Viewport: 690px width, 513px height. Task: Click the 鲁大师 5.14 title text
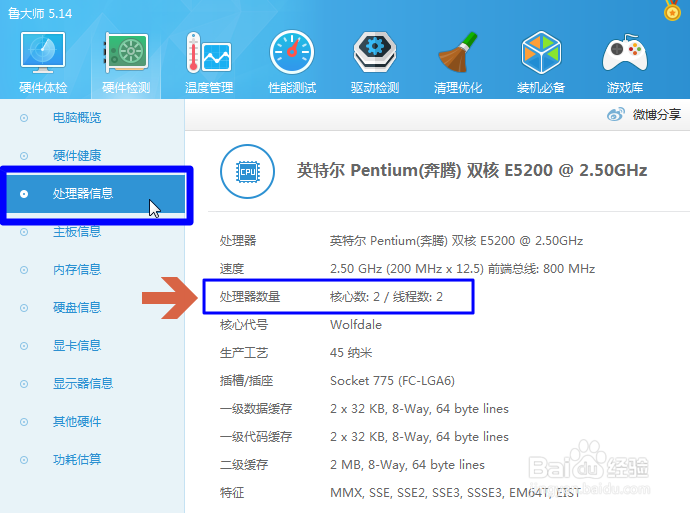pyautogui.click(x=40, y=13)
